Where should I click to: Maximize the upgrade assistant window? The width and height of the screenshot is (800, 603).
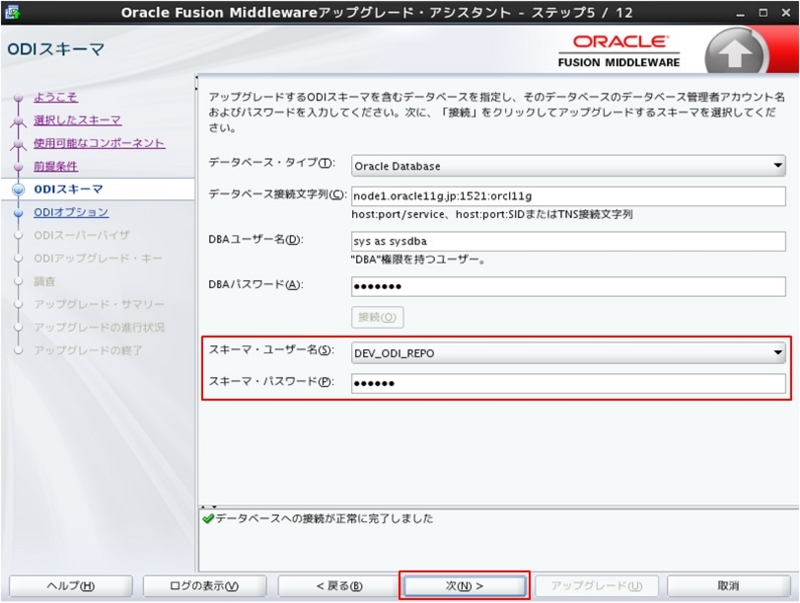[x=763, y=13]
